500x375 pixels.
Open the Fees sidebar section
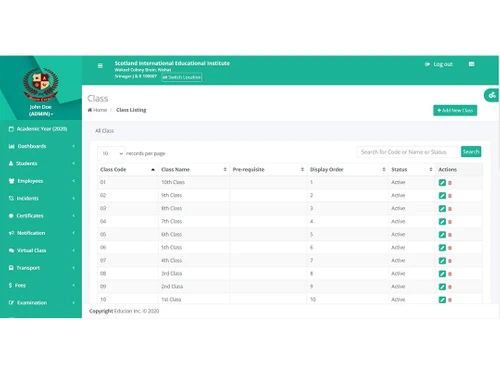click(x=41, y=285)
